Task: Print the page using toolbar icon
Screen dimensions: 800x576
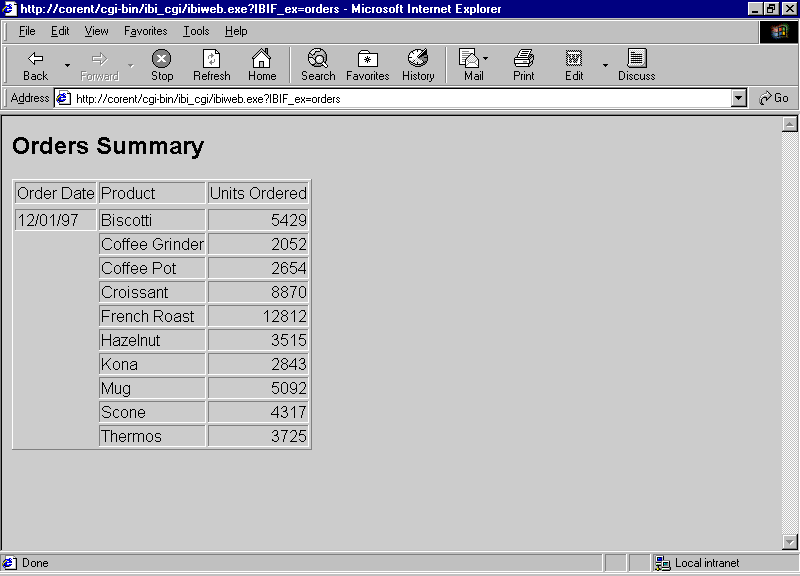Action: (x=523, y=58)
